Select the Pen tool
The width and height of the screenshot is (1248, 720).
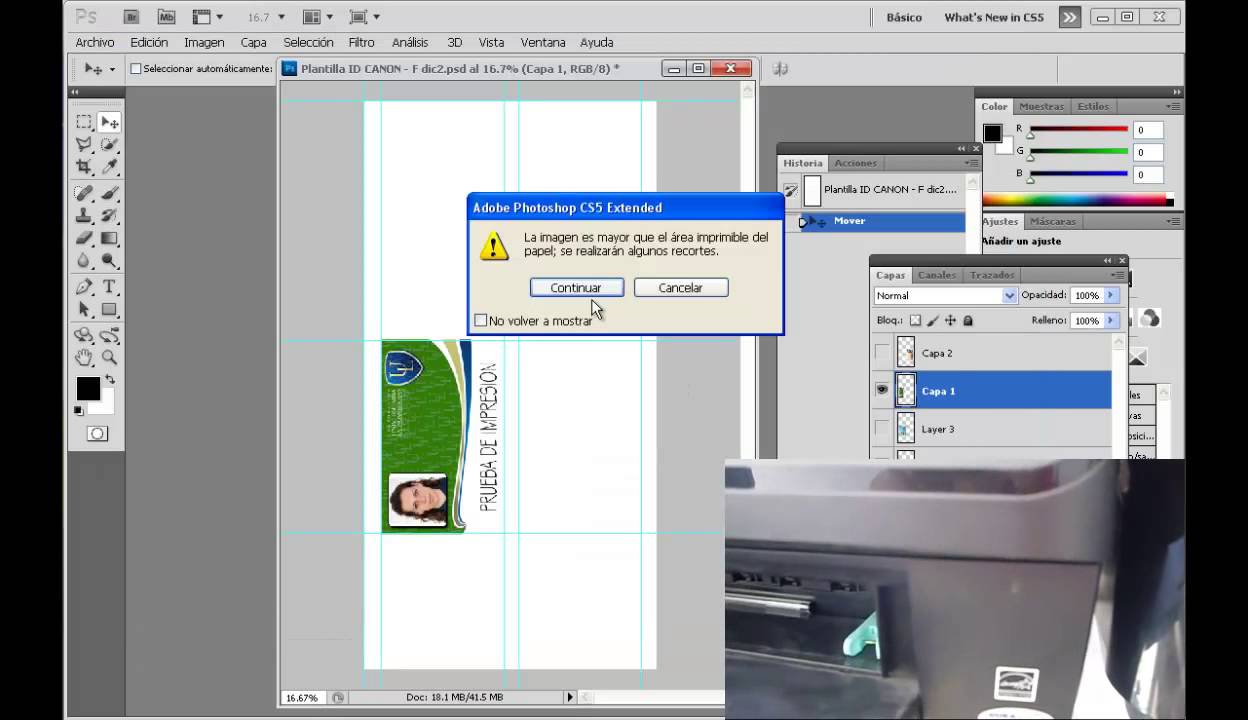[84, 287]
